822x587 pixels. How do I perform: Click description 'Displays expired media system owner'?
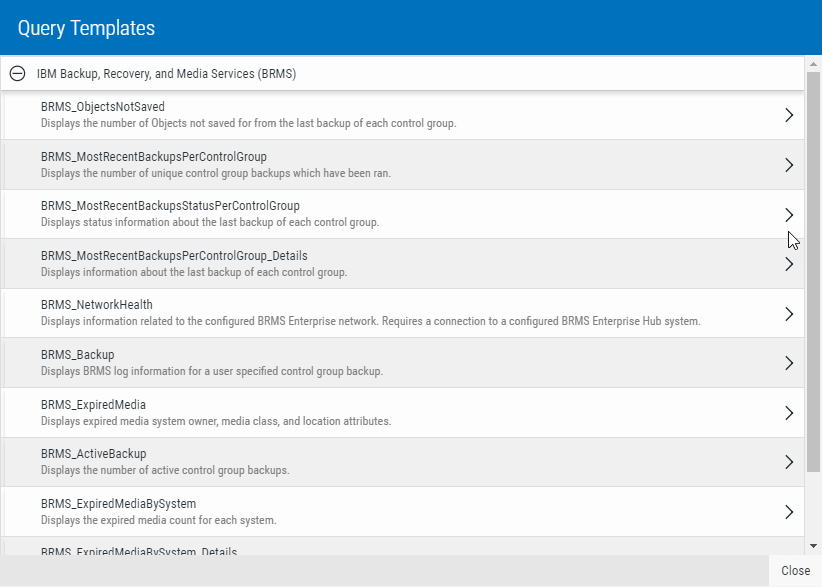[x=216, y=421]
